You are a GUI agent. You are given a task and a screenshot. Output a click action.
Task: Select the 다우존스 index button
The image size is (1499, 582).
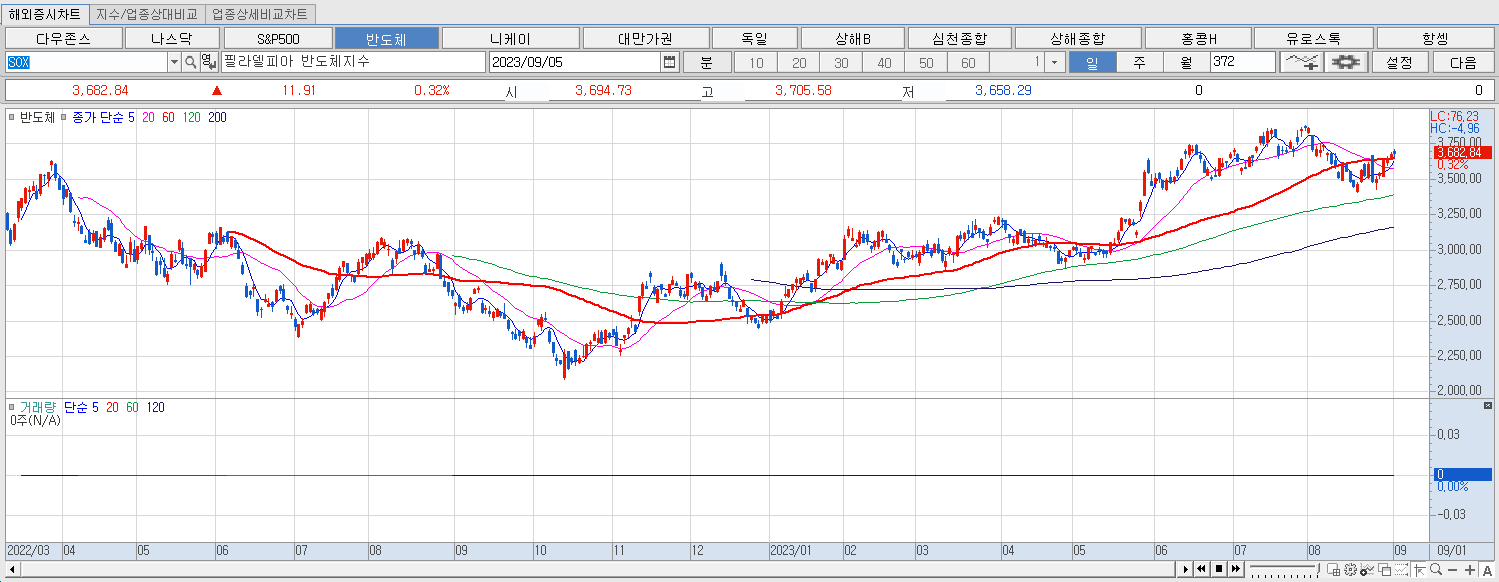pyautogui.click(x=62, y=38)
